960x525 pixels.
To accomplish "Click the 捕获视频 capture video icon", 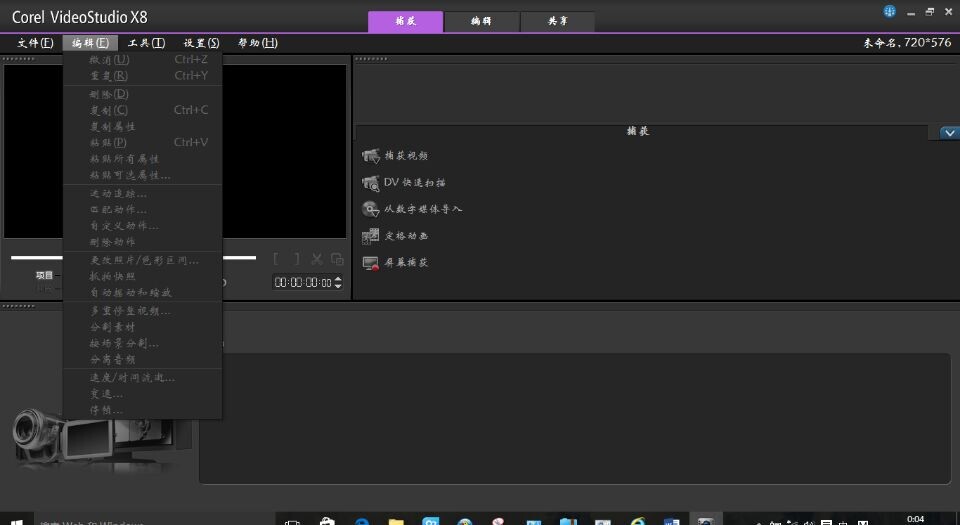I will pyautogui.click(x=371, y=156).
